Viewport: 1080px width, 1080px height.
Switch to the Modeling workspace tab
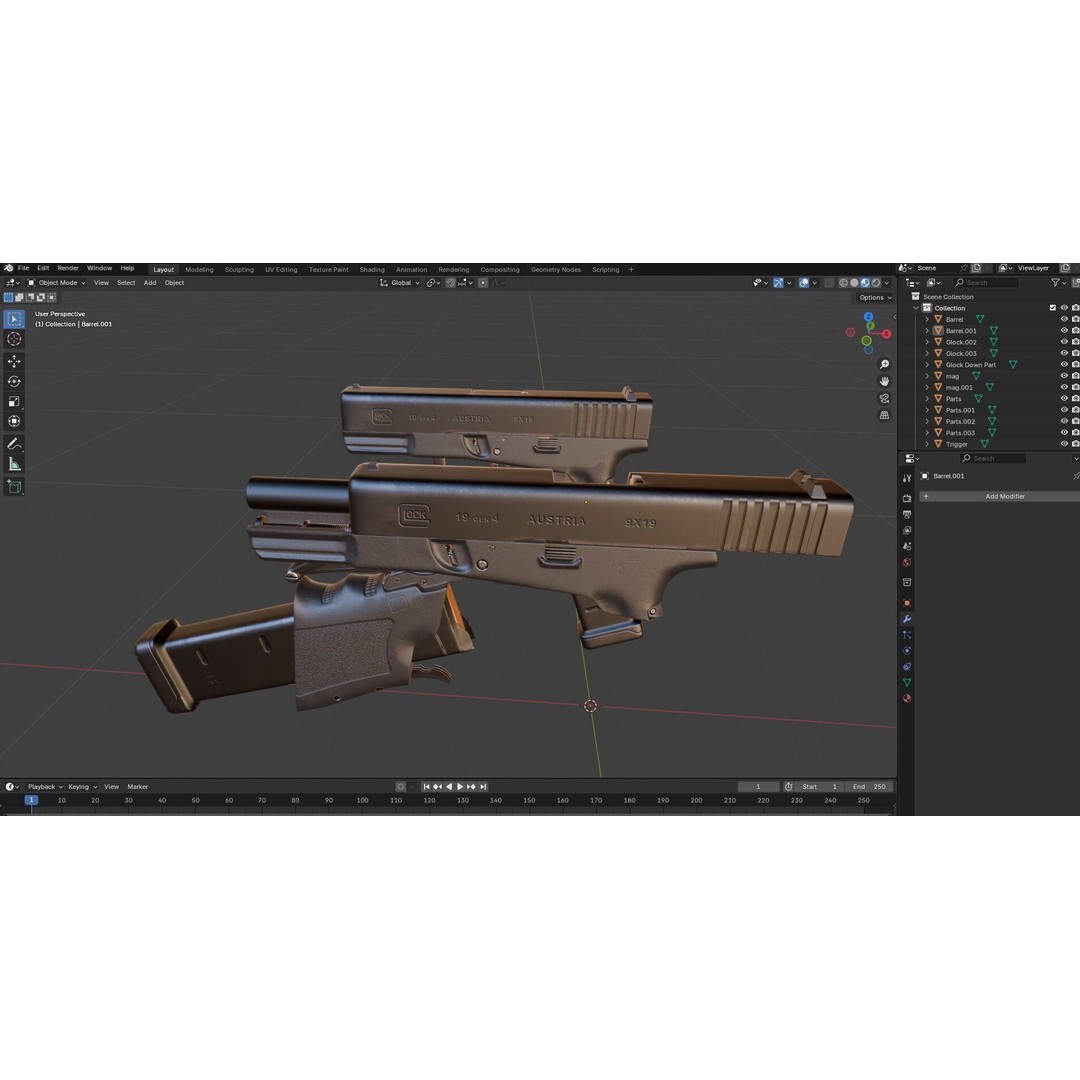pos(199,270)
